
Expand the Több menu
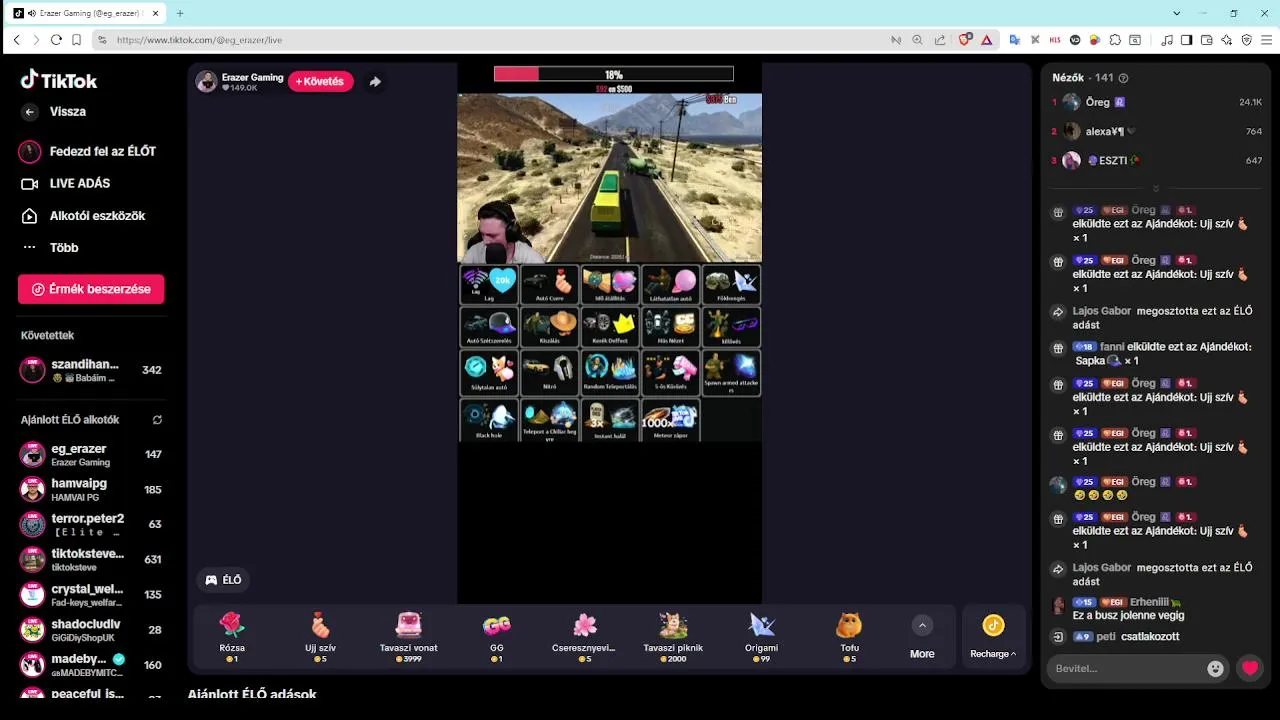[x=50, y=247]
